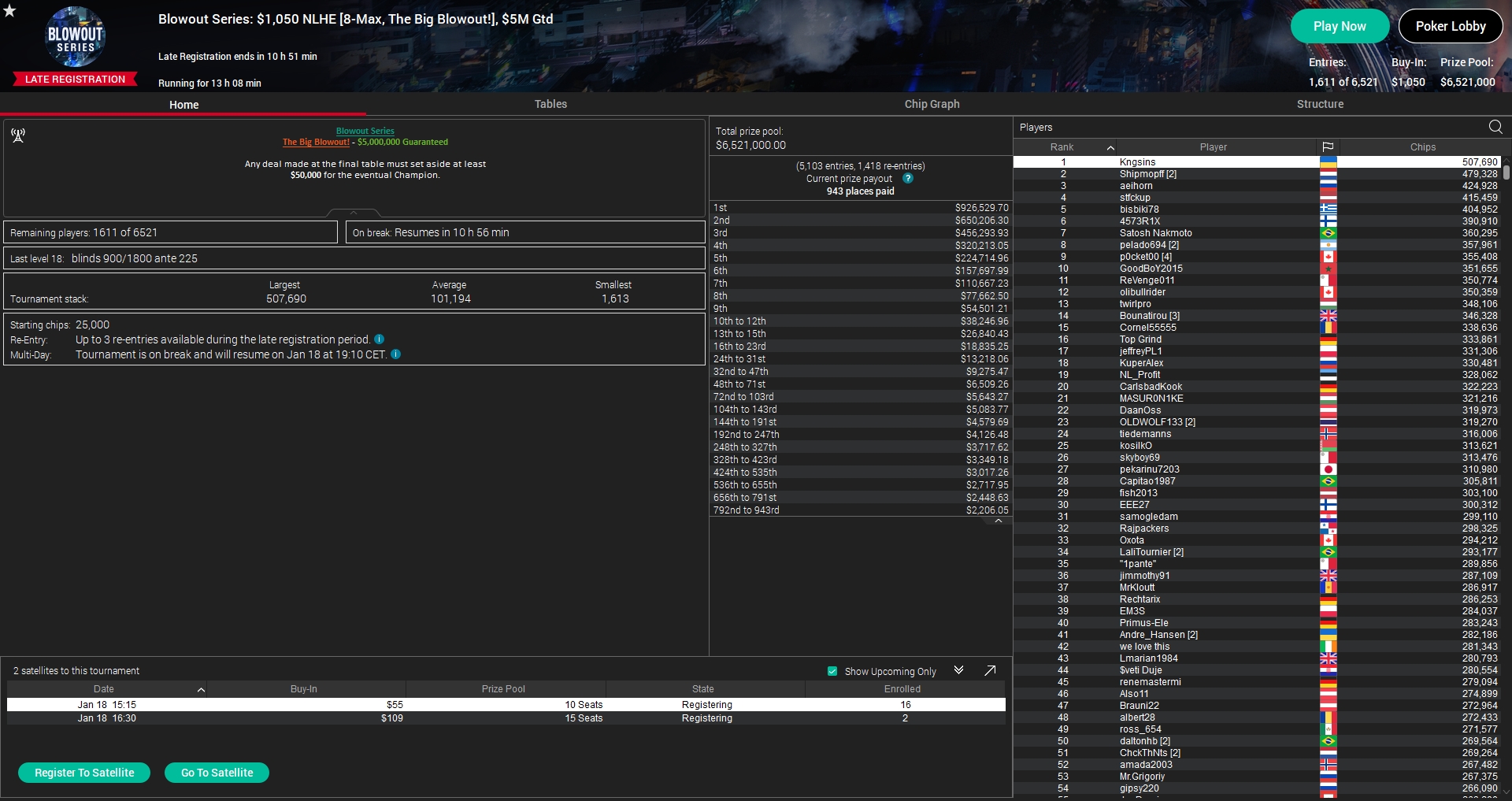Viewport: 1512px width, 801px height.
Task: Click the flag column header icon
Action: tap(1328, 147)
